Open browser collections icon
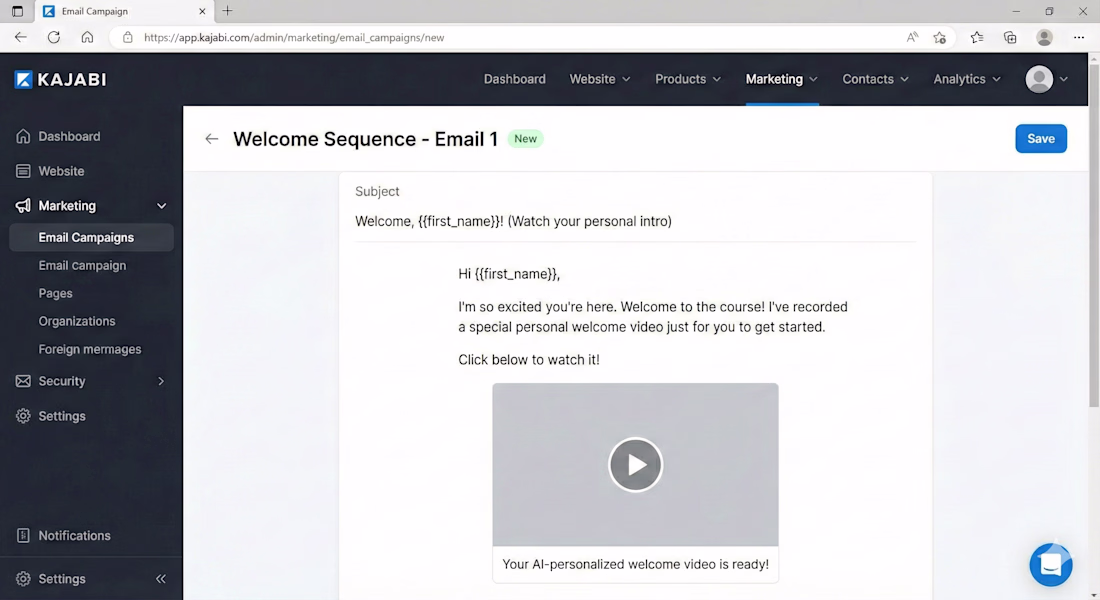The image size is (1100, 600). pyautogui.click(x=1010, y=38)
